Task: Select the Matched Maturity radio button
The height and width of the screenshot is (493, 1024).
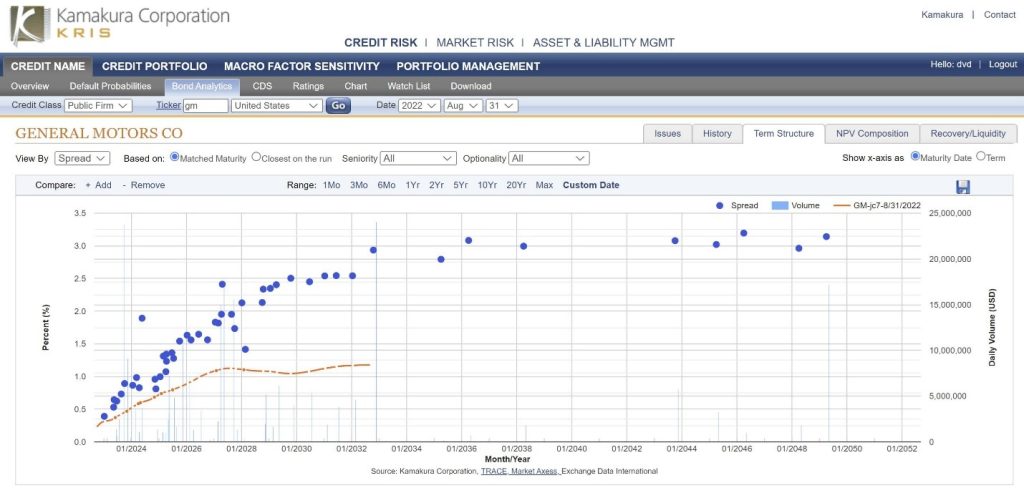Action: pyautogui.click(x=174, y=157)
